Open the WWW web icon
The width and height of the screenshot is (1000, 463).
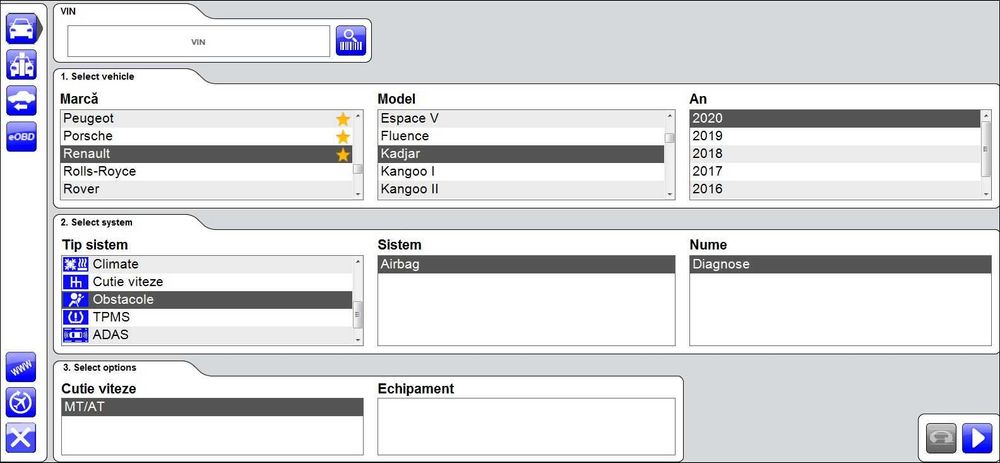(22, 366)
